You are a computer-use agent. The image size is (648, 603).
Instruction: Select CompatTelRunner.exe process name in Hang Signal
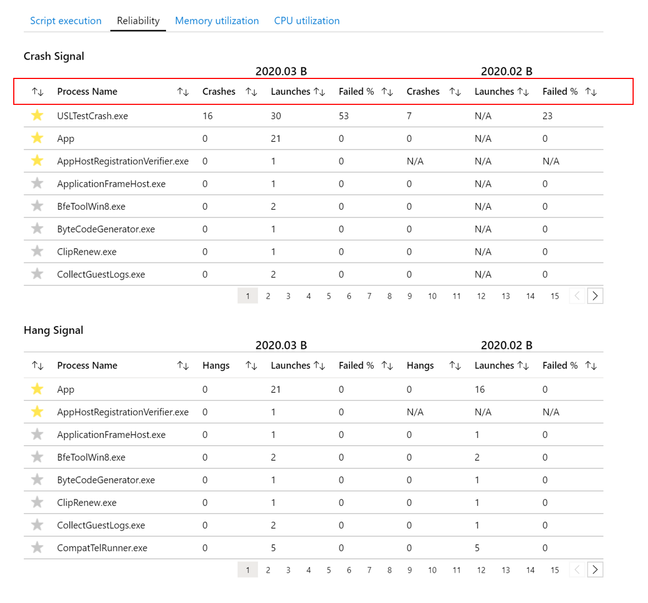coord(102,548)
